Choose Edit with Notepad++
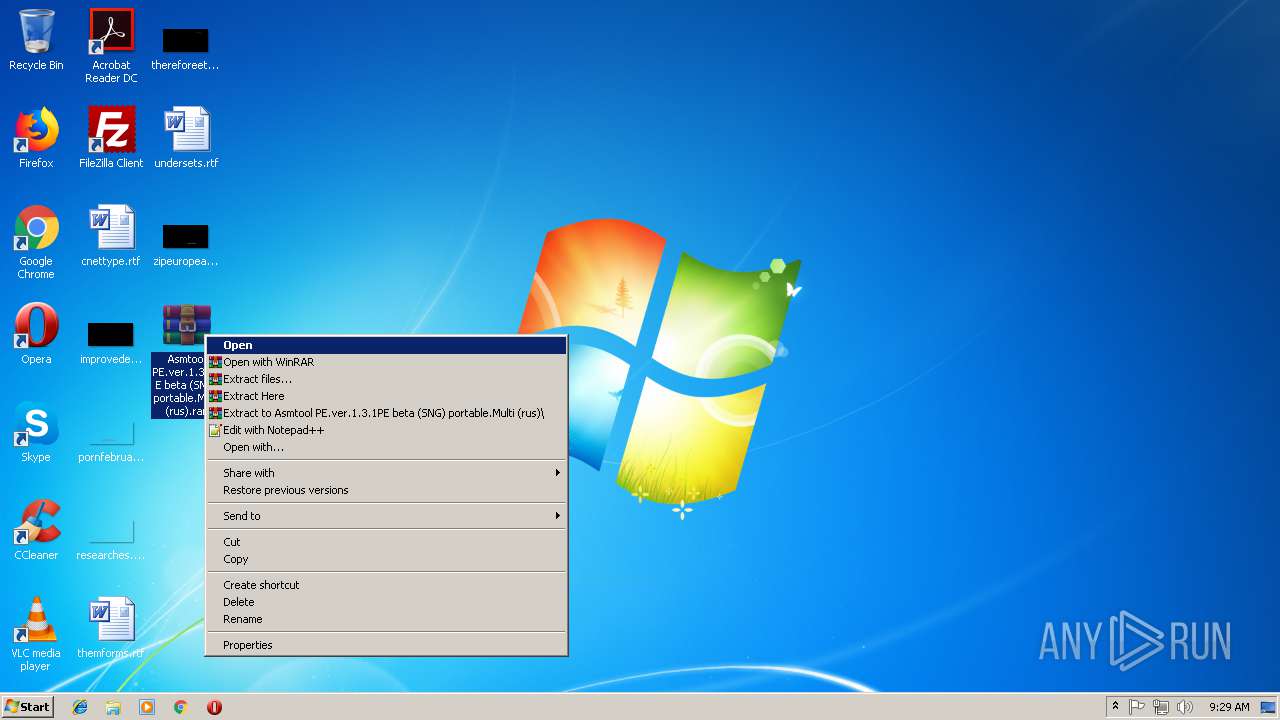Image resolution: width=1280 pixels, height=720 pixels. (386, 430)
